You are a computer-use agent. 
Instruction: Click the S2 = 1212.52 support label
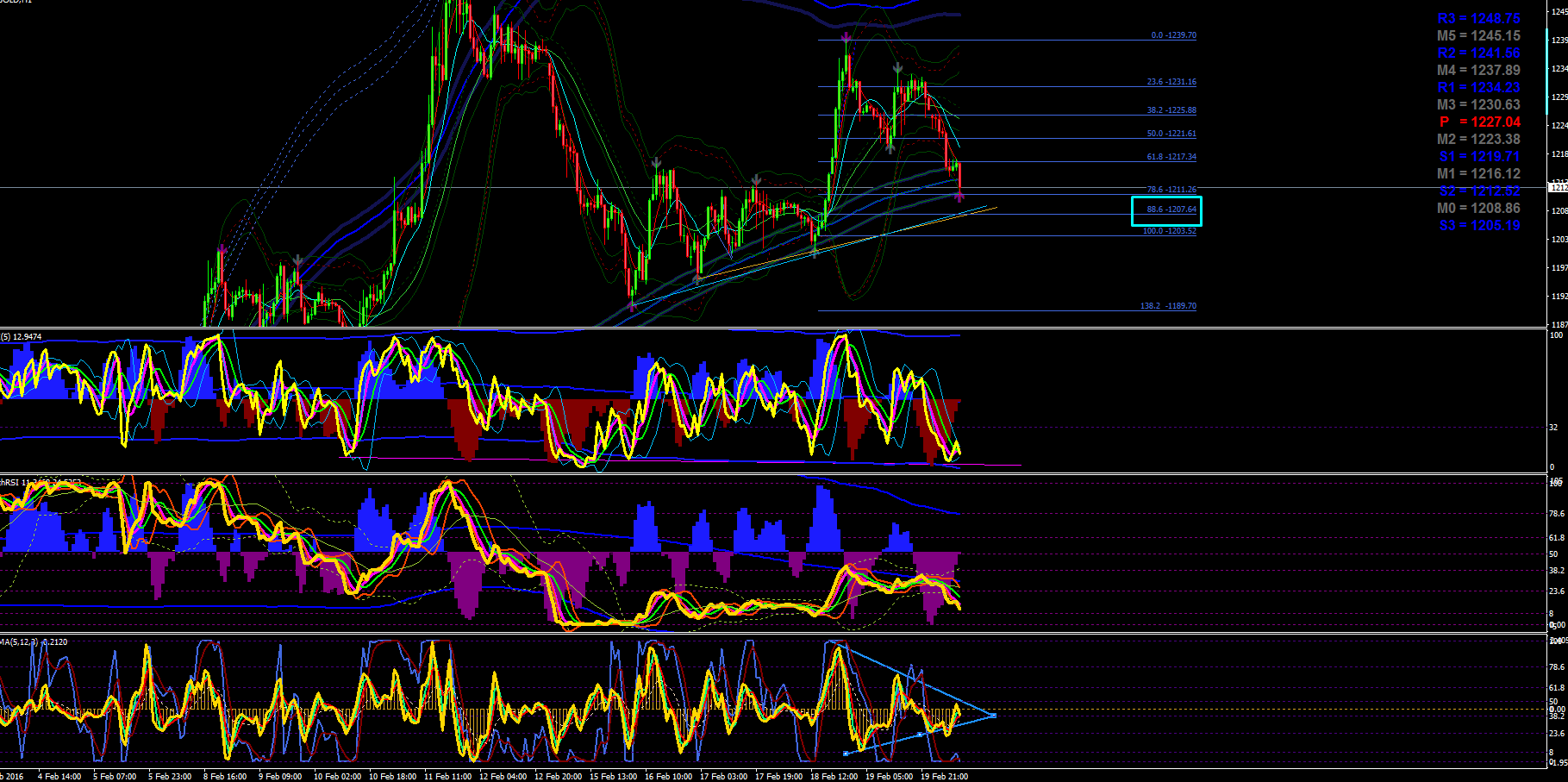[1479, 191]
